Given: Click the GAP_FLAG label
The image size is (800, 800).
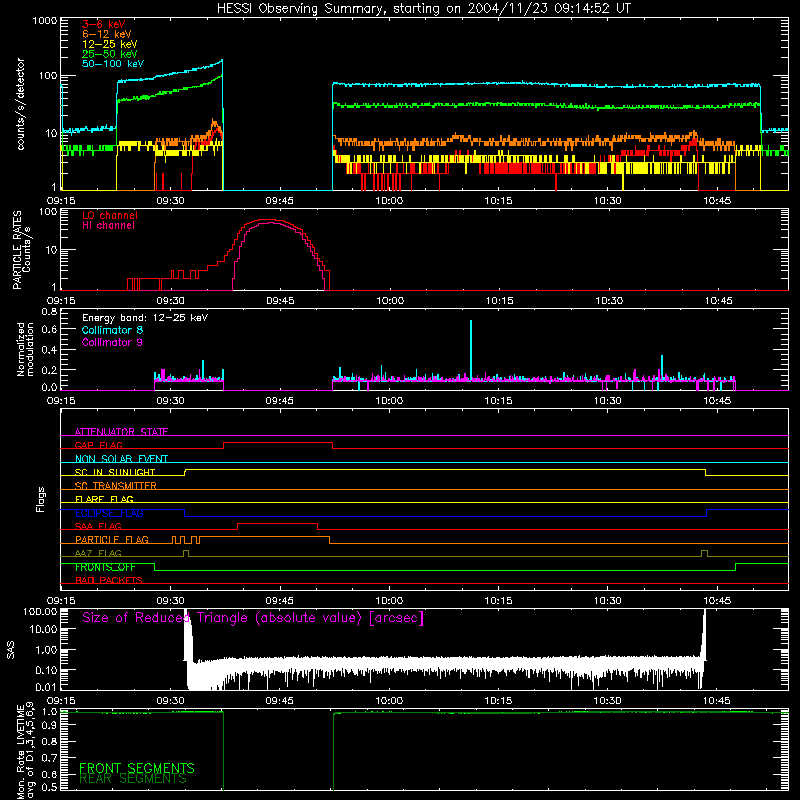Looking at the screenshot, I should (x=98, y=445).
